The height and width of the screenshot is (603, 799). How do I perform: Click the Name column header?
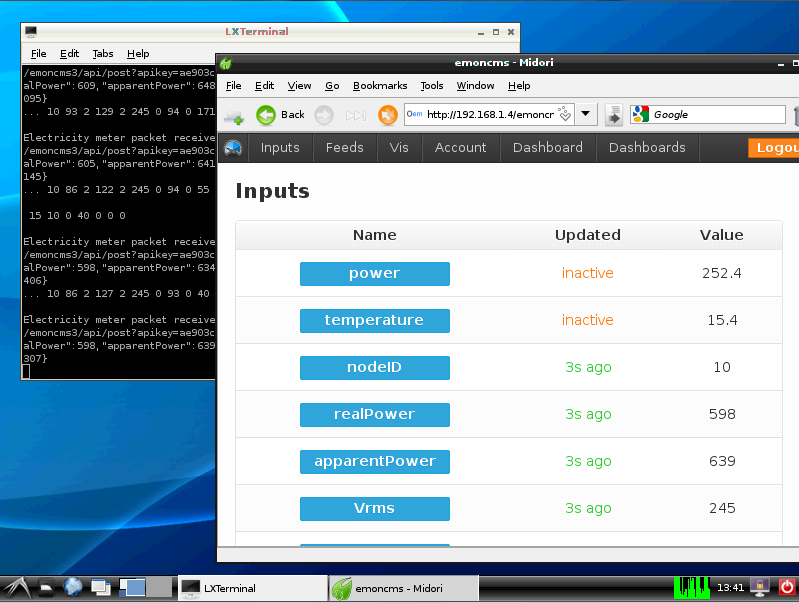pos(375,235)
